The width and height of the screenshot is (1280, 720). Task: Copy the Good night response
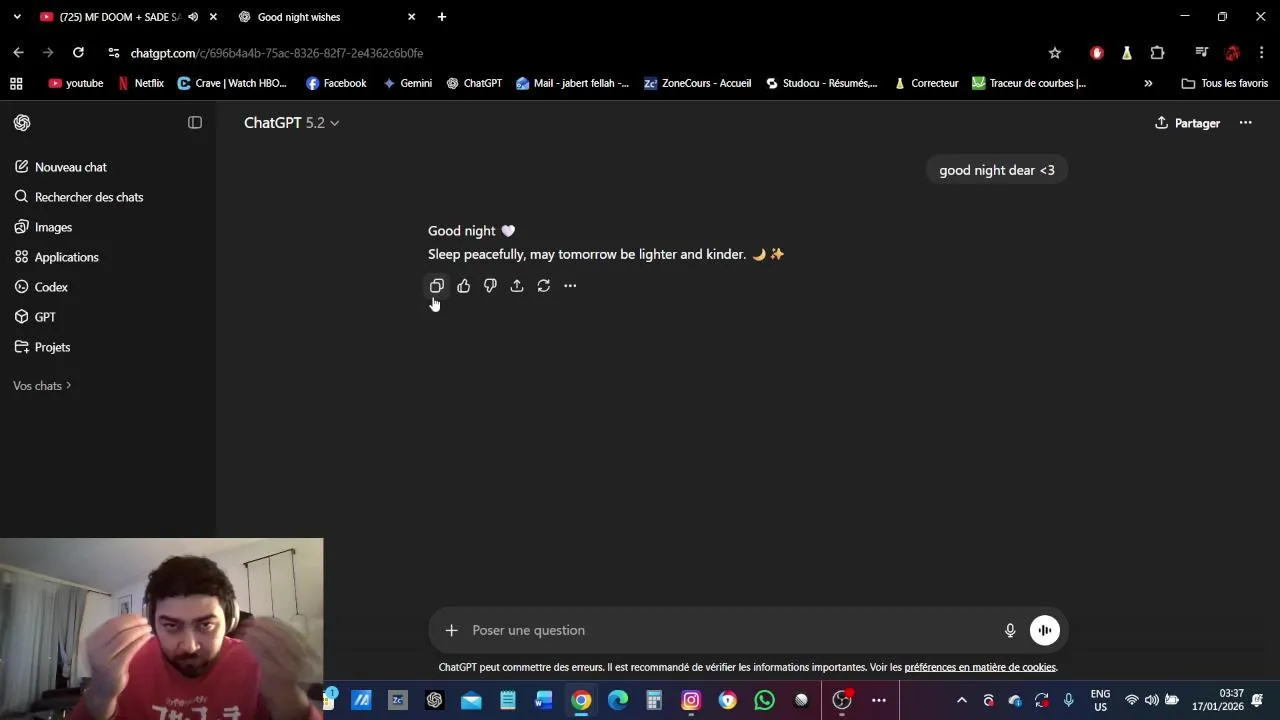[x=437, y=286]
